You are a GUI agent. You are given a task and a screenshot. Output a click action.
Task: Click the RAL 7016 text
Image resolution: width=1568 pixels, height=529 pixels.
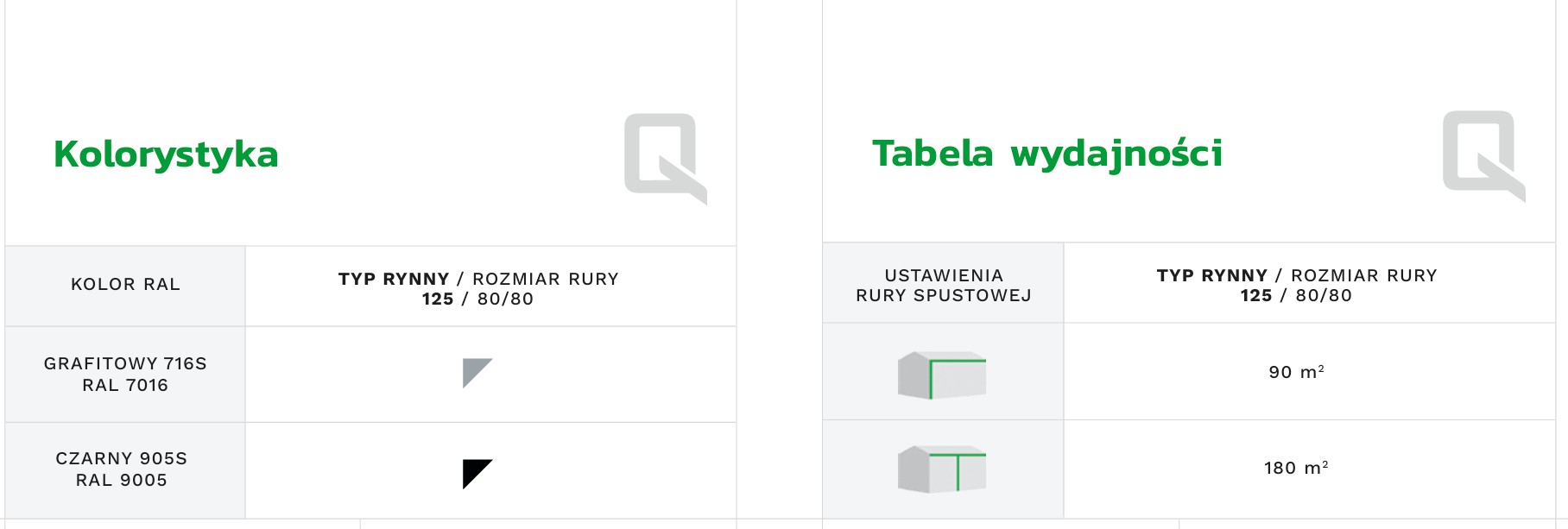coord(125,385)
